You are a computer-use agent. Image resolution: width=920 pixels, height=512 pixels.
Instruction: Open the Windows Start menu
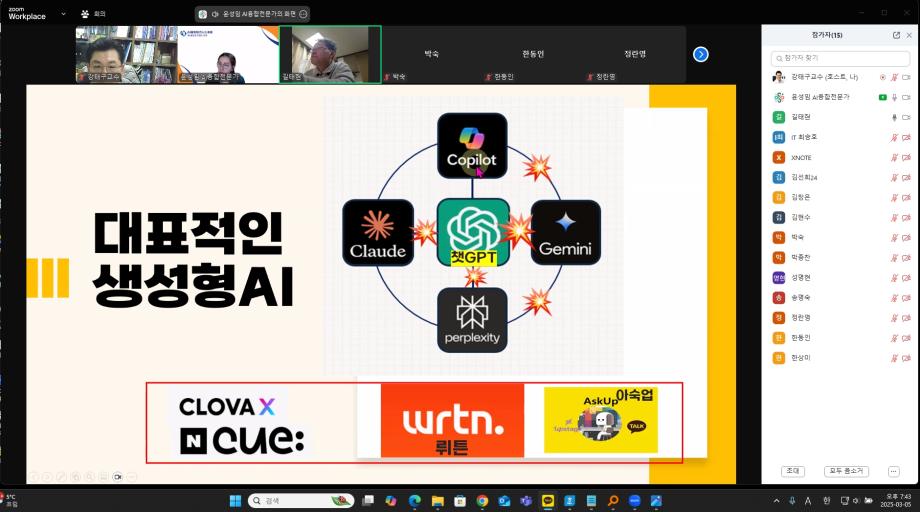[235, 501]
